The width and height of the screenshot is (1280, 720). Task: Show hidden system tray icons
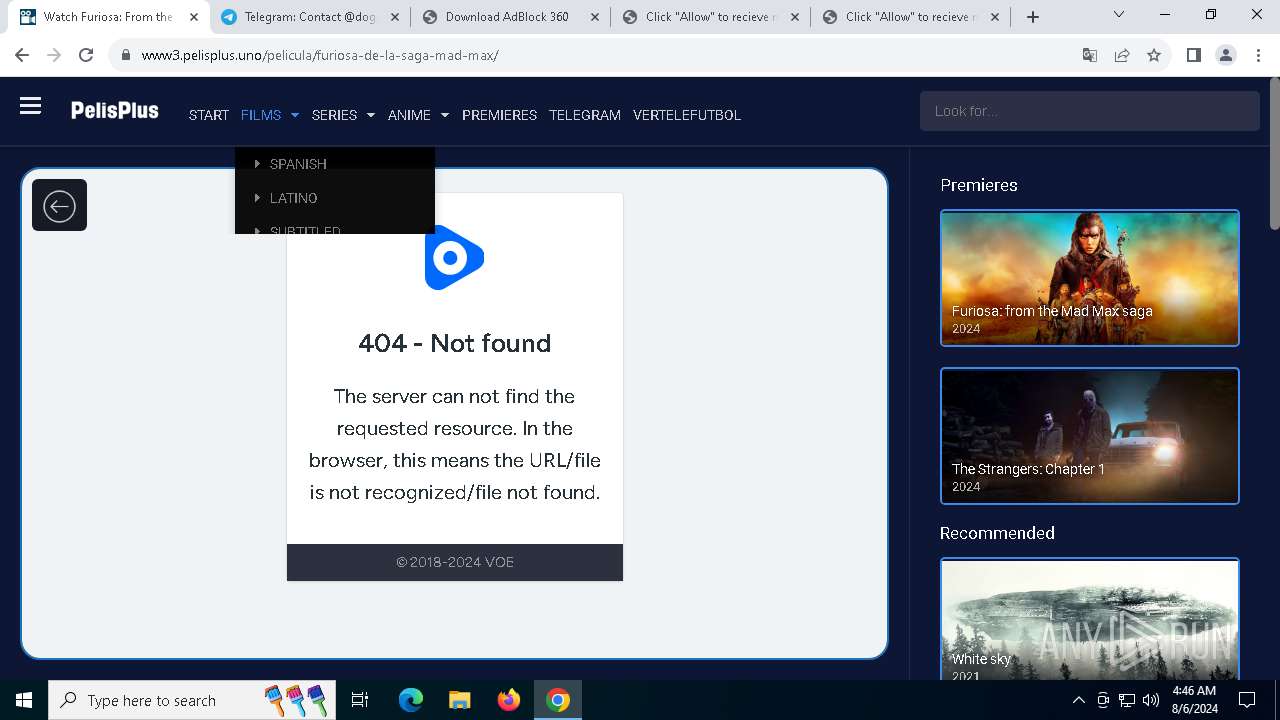1078,700
